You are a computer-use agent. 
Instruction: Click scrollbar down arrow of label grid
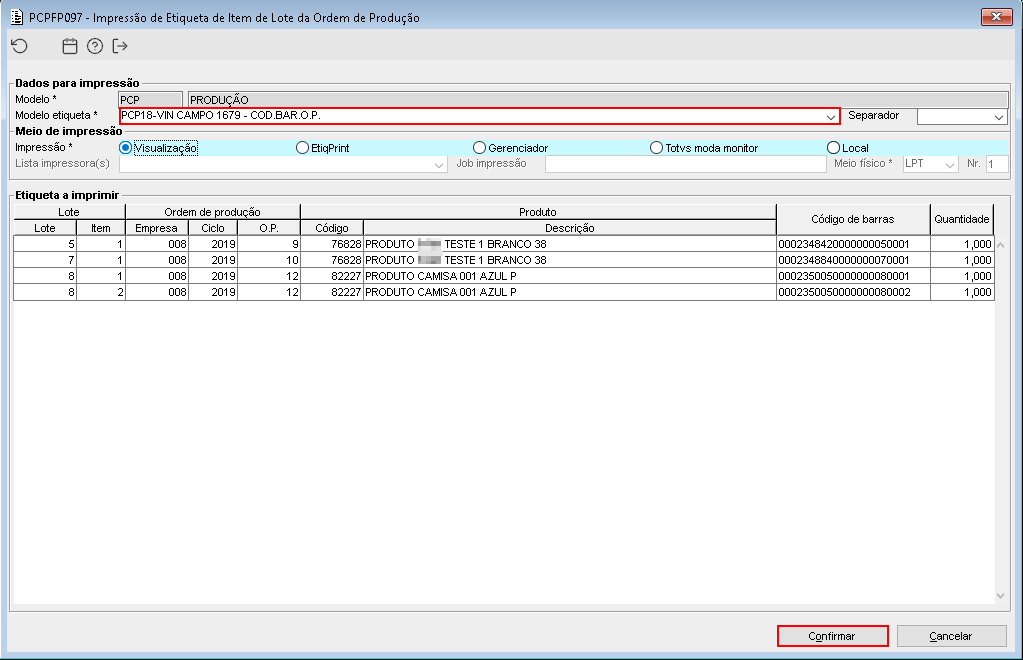tap(1000, 595)
